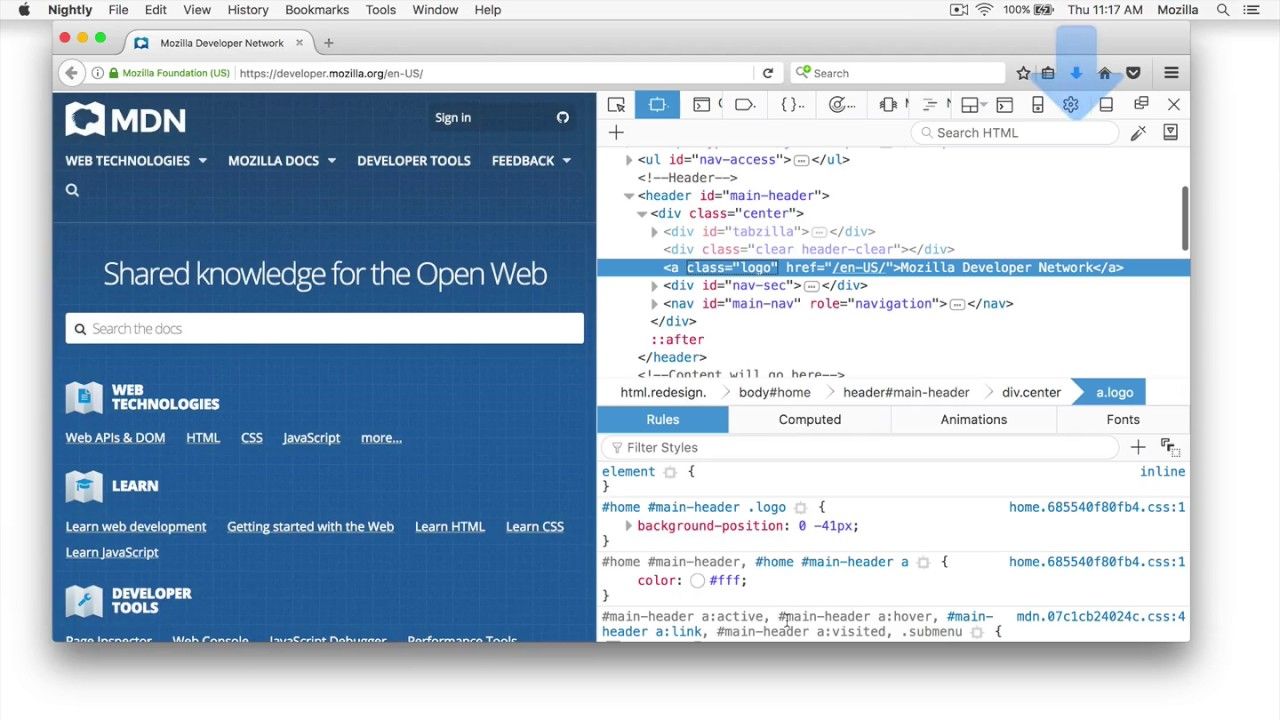This screenshot has width=1280, height=720.
Task: Collapse the div class="center" node
Action: pos(642,214)
